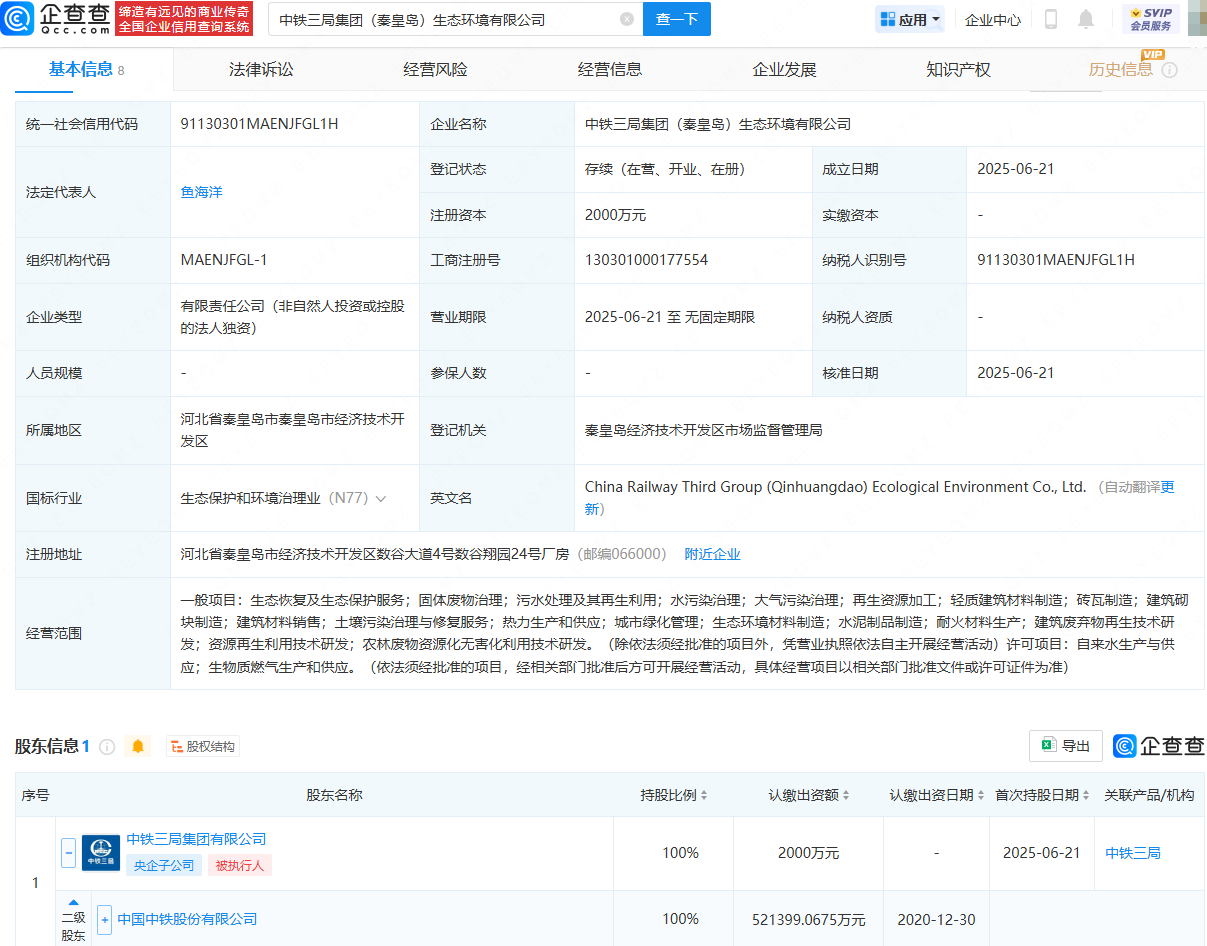Select credit code 91130301MAENJFGL1H in first row
Screen dimensions: 1207x946
pos(259,124)
